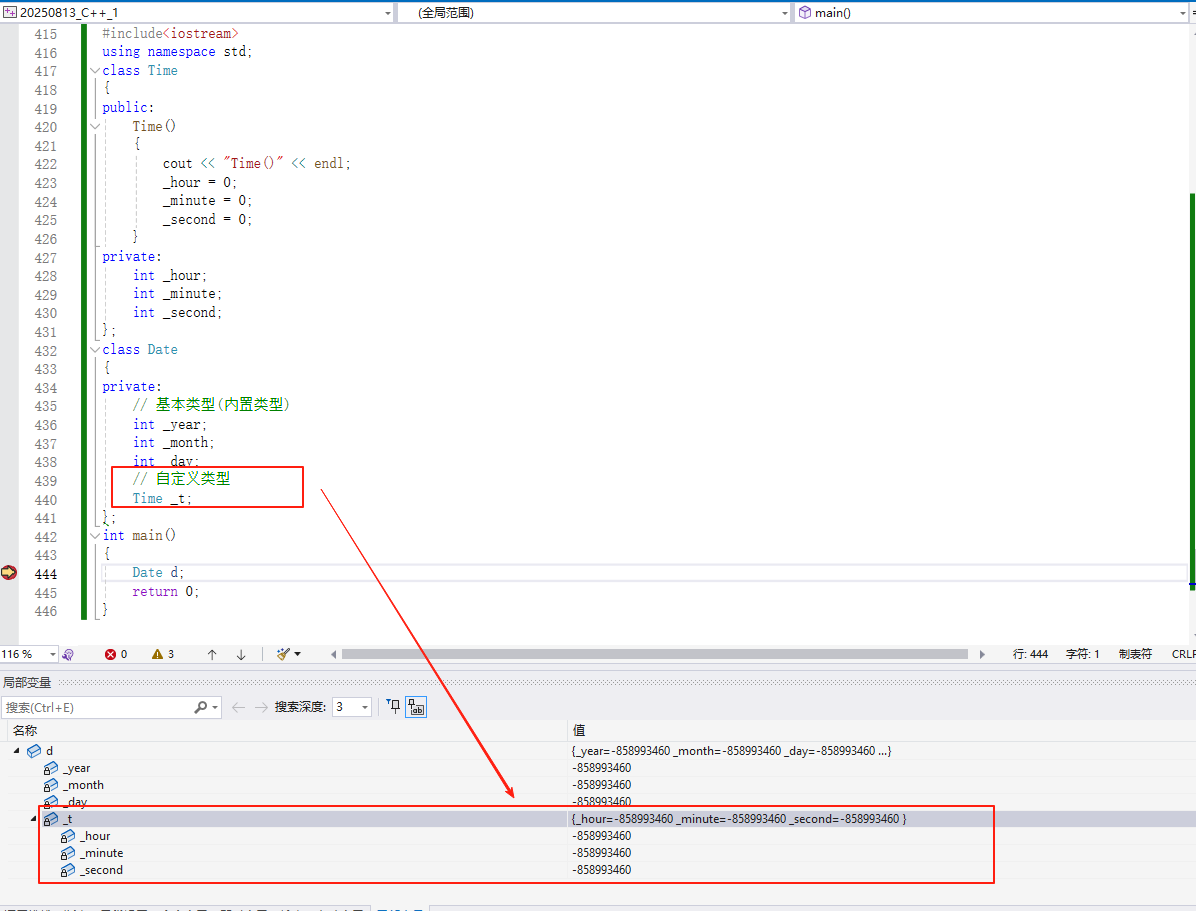The image size is (1196, 911).
Task: Click the cube icon beside main()
Action: [x=805, y=12]
